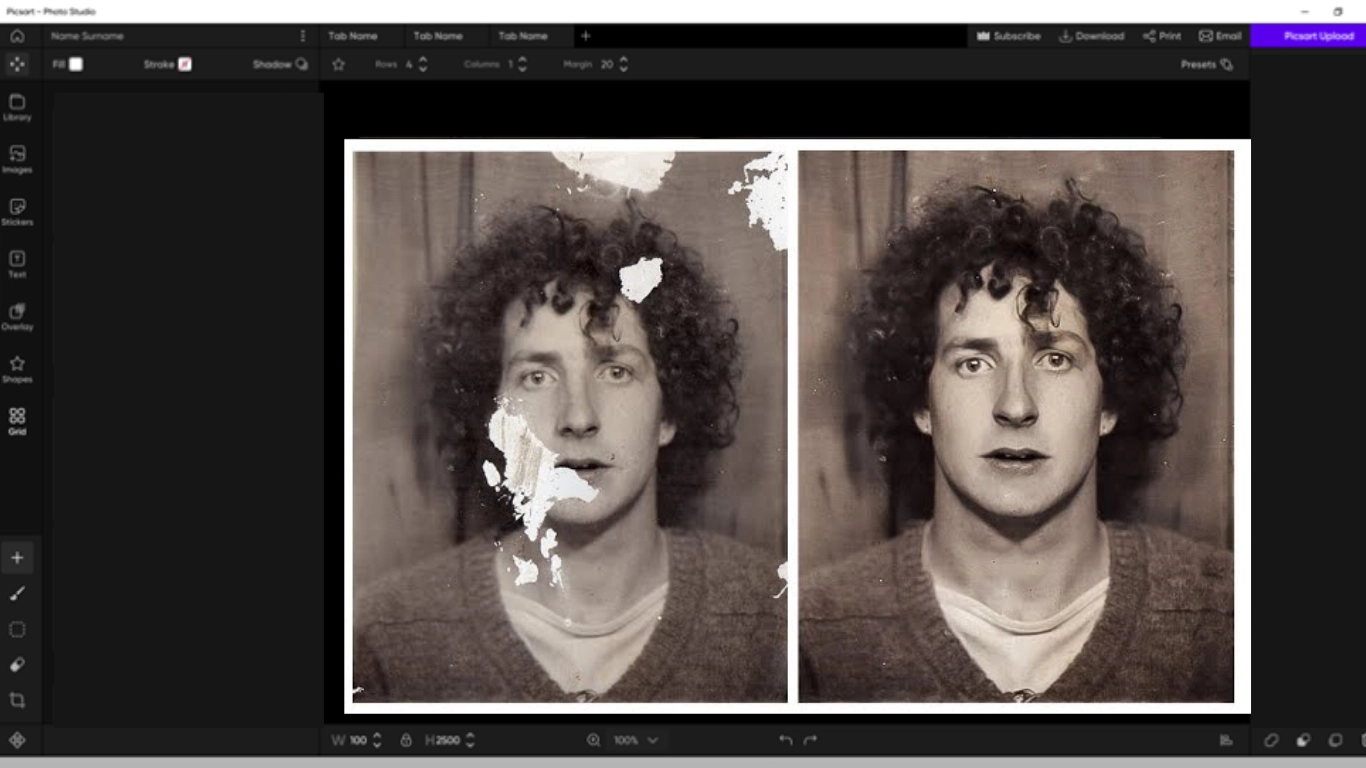Click the diamond icon at bottom-left corner

click(x=17, y=741)
